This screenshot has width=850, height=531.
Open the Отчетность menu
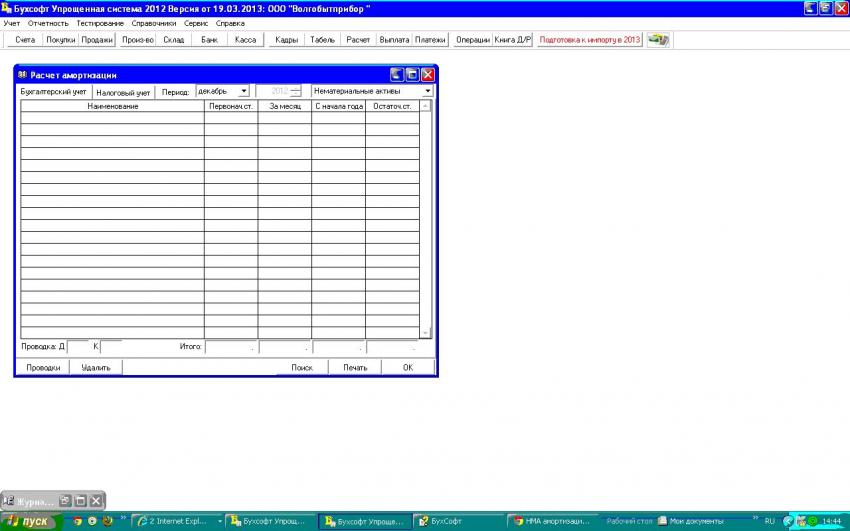pos(48,23)
